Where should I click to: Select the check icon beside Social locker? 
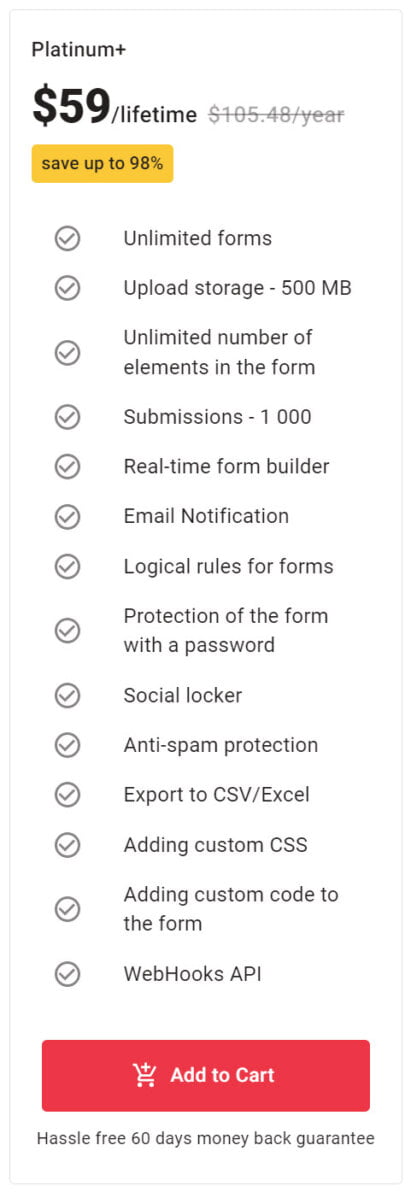pos(68,695)
